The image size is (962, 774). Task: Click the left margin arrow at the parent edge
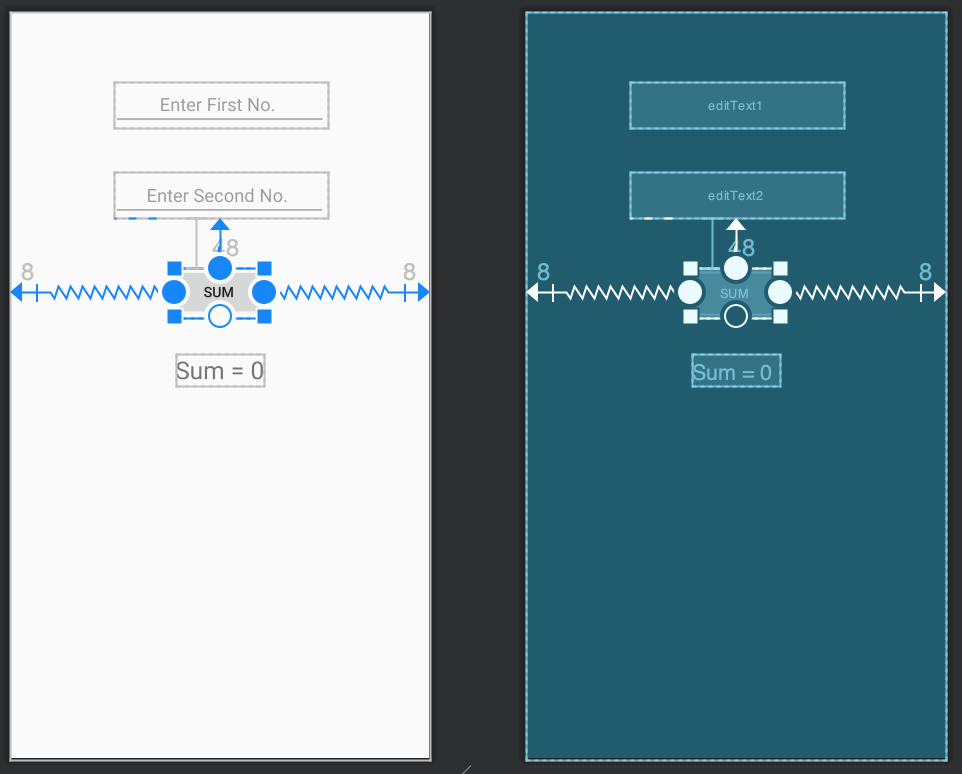[x=18, y=292]
